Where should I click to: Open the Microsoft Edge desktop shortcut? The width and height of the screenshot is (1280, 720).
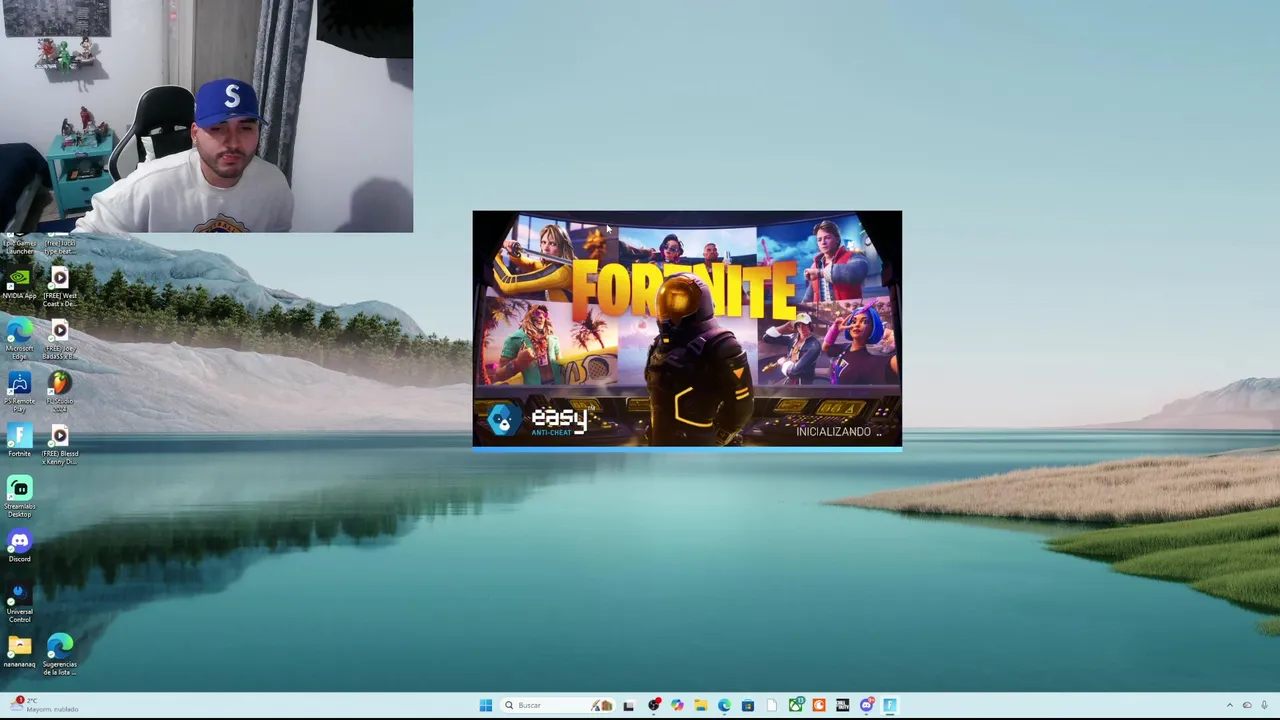click(x=19, y=337)
